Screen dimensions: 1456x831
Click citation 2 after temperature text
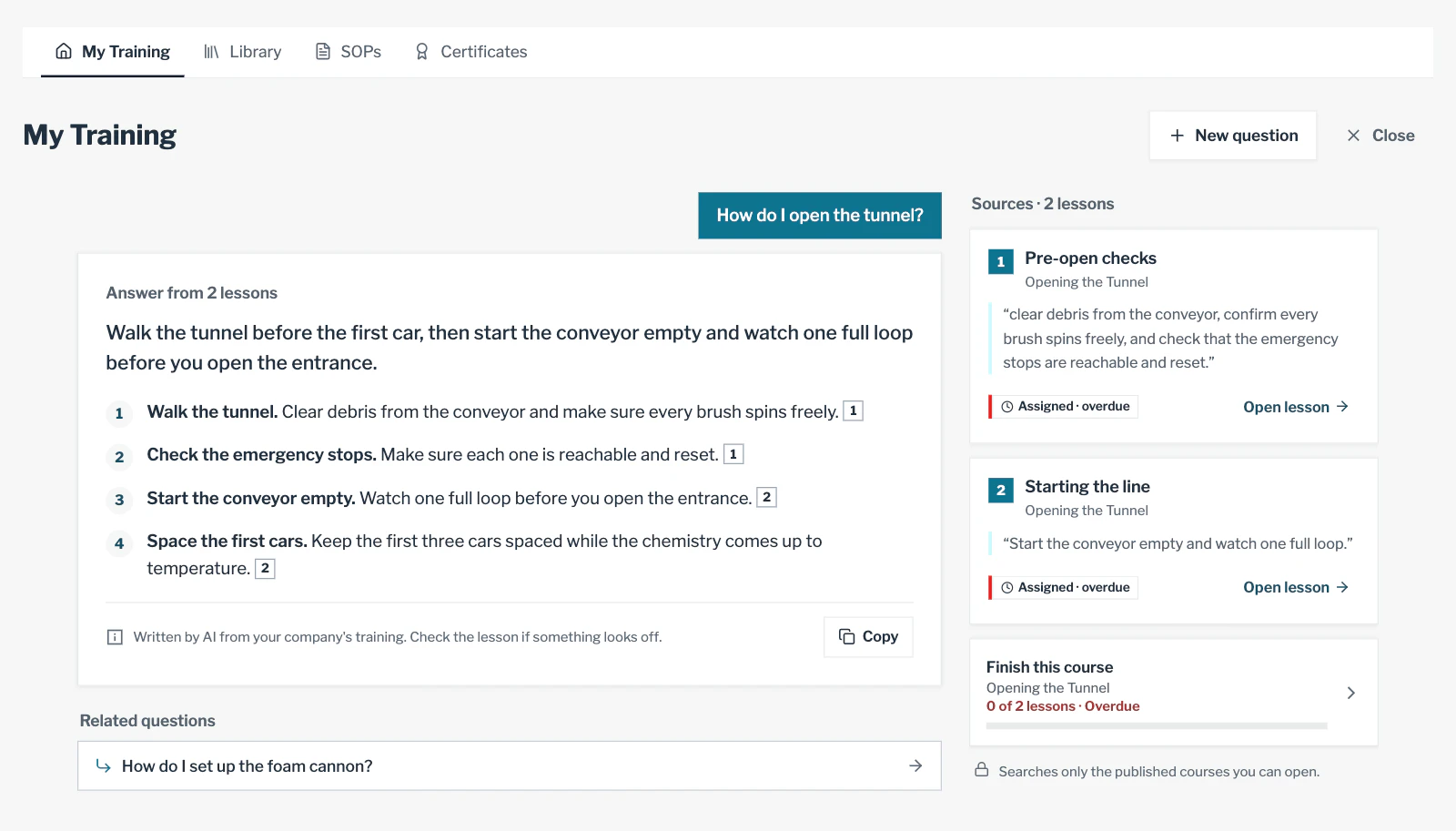coord(265,569)
